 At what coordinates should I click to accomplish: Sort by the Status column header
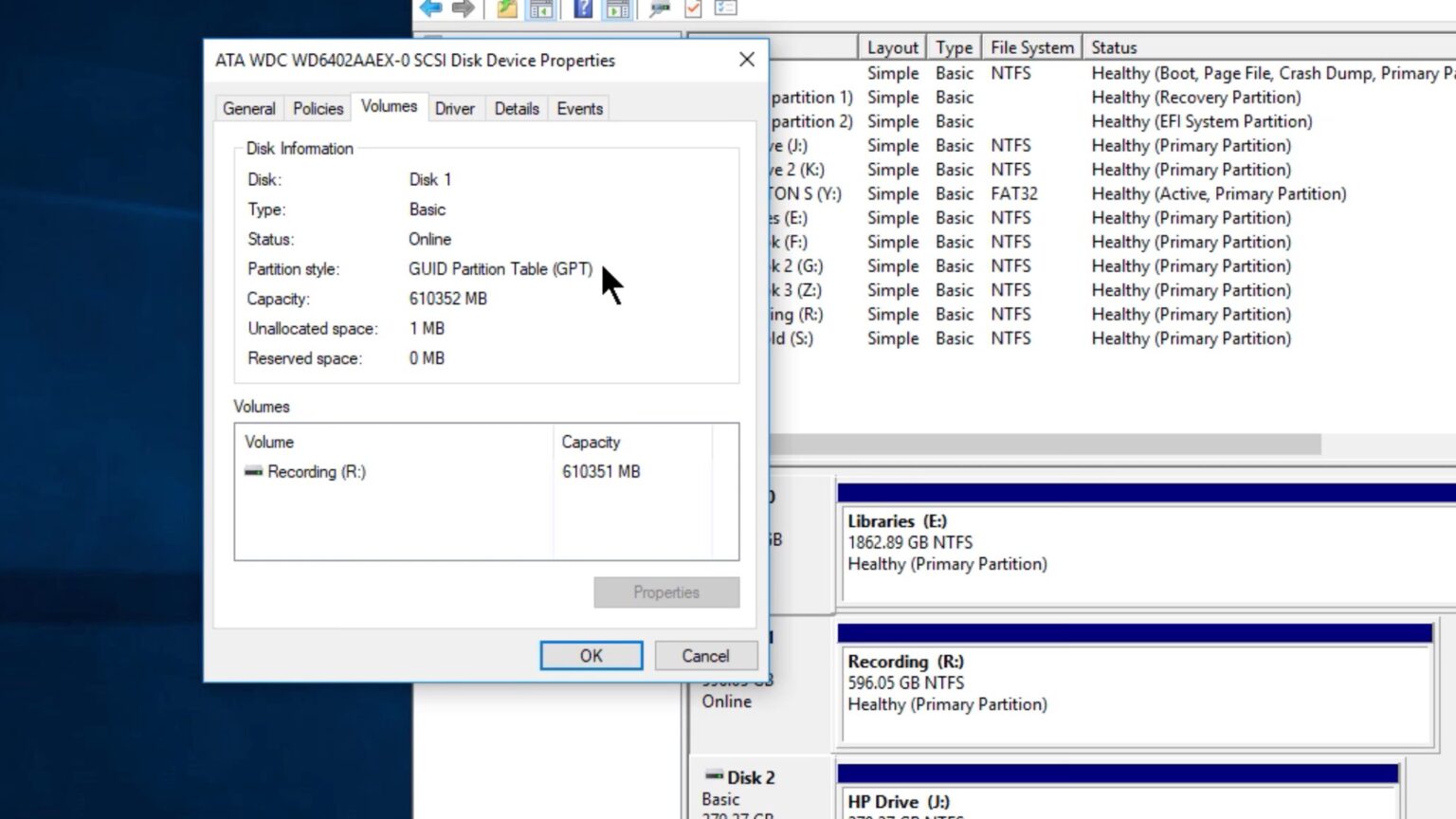click(1270, 47)
